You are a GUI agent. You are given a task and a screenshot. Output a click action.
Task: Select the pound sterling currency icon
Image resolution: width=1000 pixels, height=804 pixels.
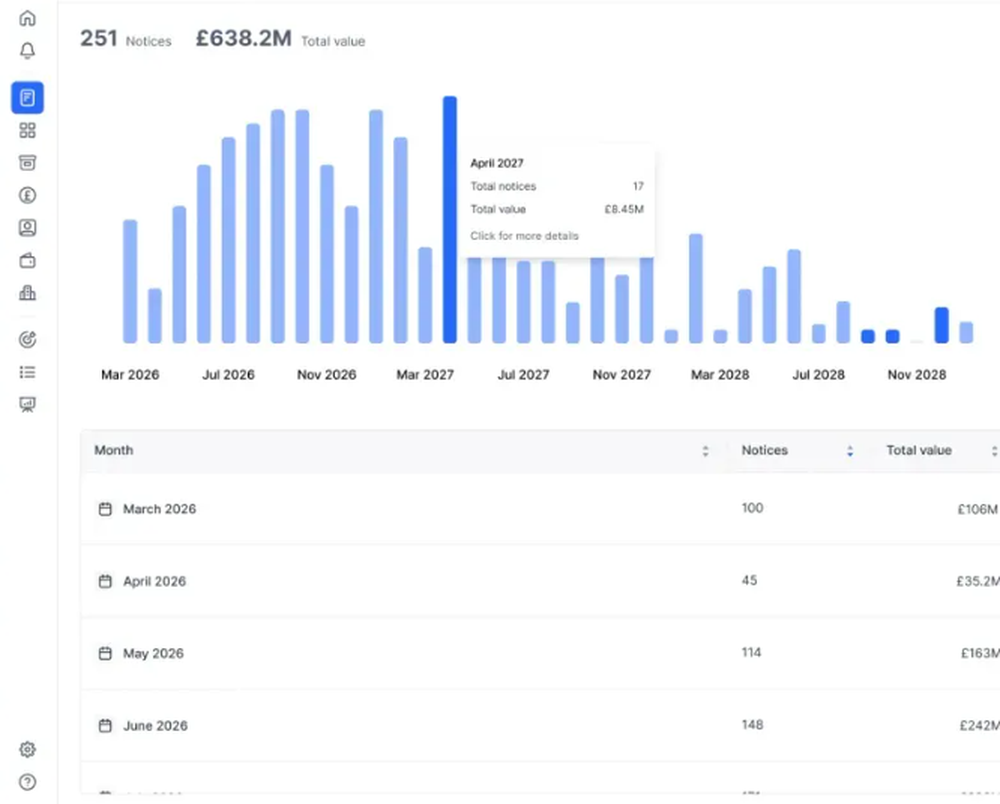click(x=27, y=195)
